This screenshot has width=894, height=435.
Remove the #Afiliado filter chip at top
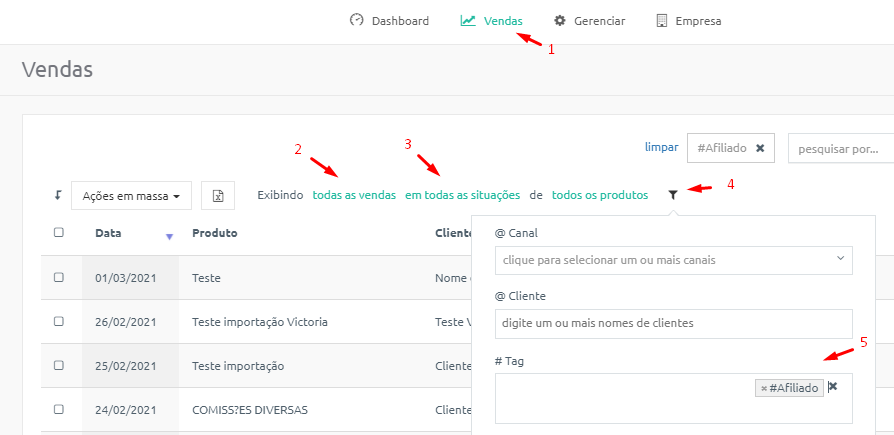click(x=759, y=148)
